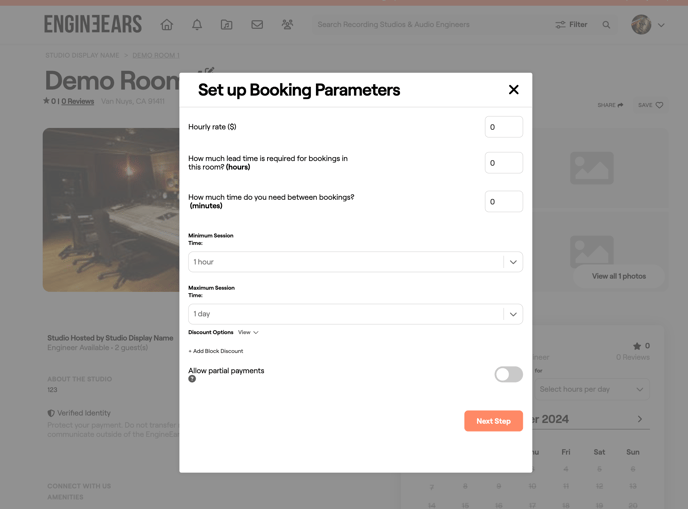Open Maximum Session Time dropdown
This screenshot has height=509, width=688.
[355, 314]
